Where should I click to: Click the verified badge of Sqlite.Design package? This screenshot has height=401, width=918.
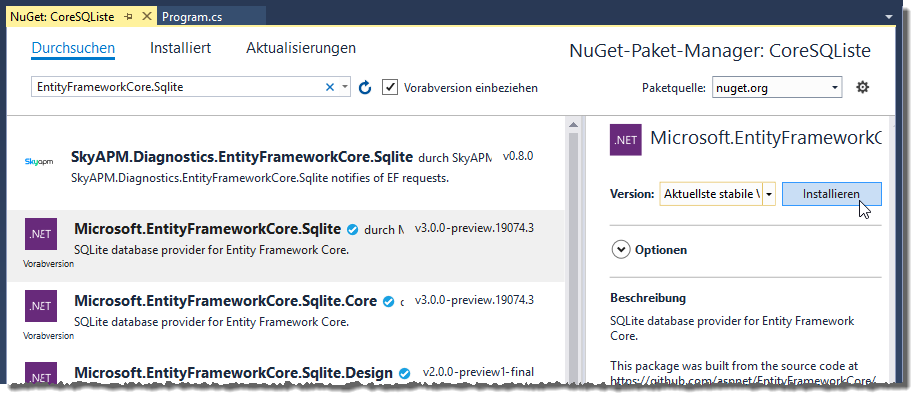pyautogui.click(x=404, y=373)
